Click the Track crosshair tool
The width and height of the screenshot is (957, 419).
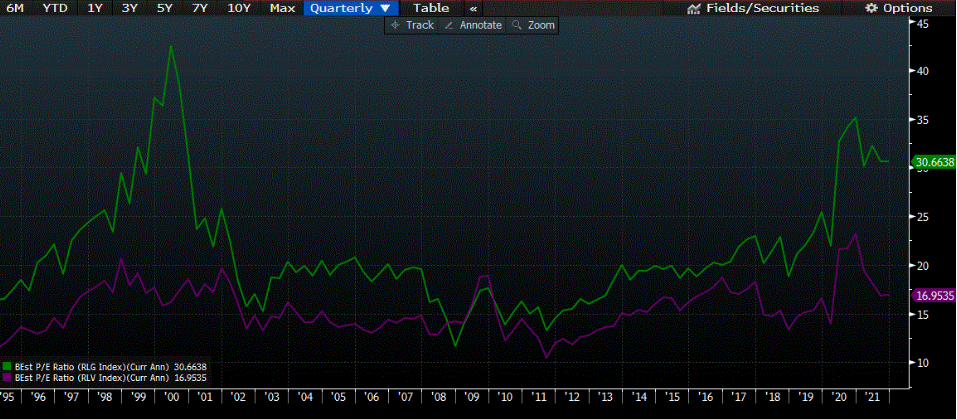(x=395, y=25)
